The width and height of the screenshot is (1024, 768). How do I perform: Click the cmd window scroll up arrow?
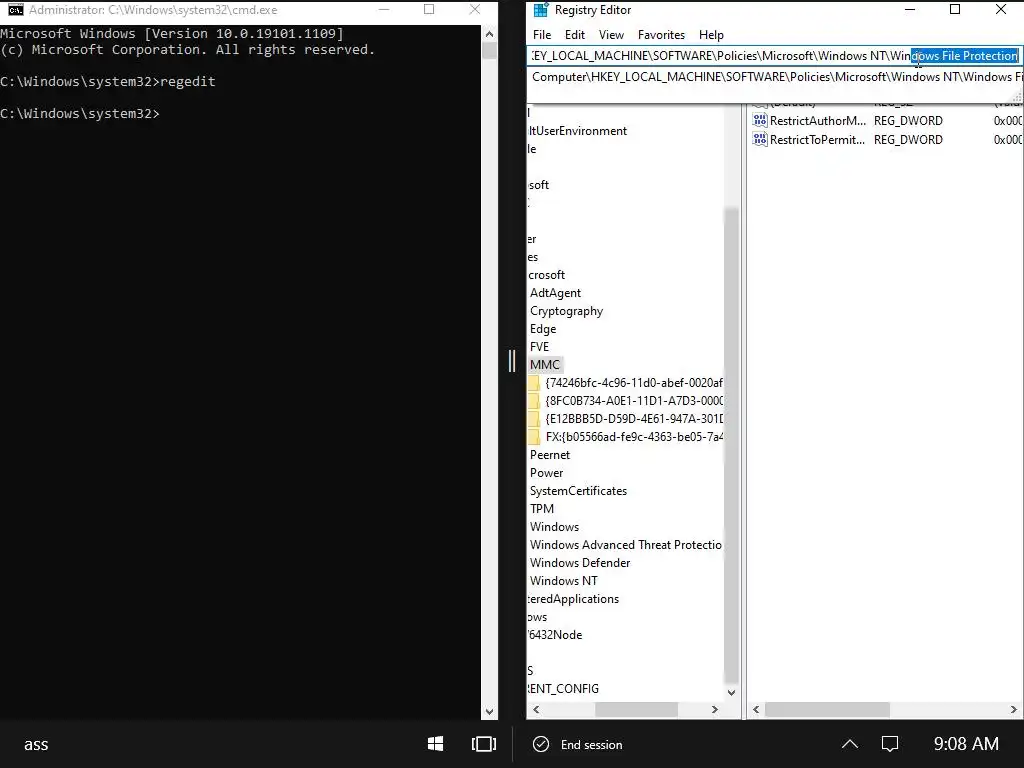[489, 33]
